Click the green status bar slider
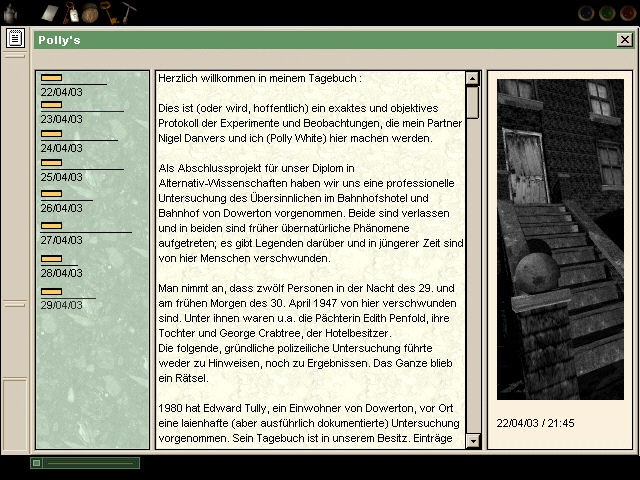The height and width of the screenshot is (480, 640). point(85,463)
